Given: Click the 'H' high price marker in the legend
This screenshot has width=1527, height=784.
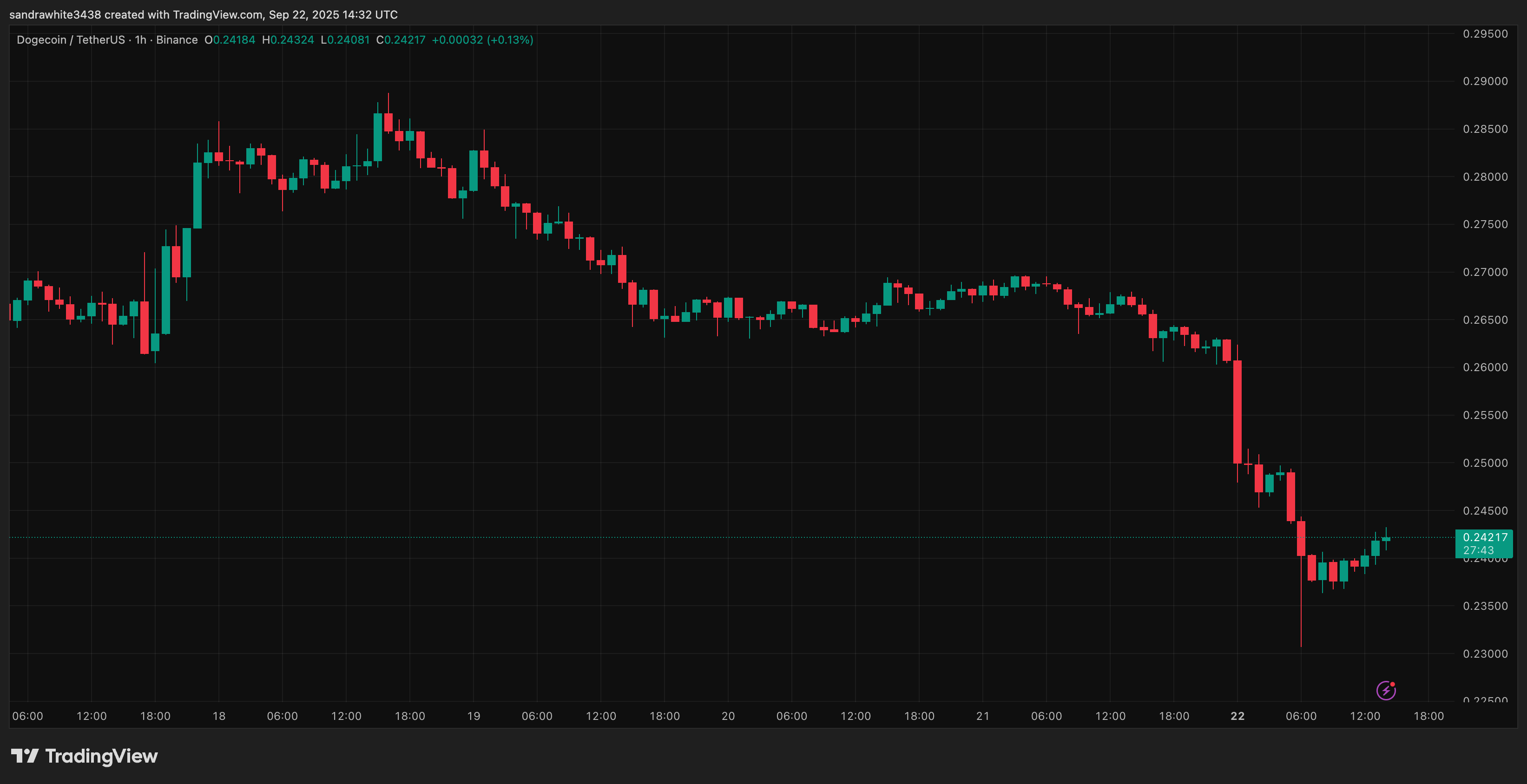Looking at the screenshot, I should coord(267,39).
